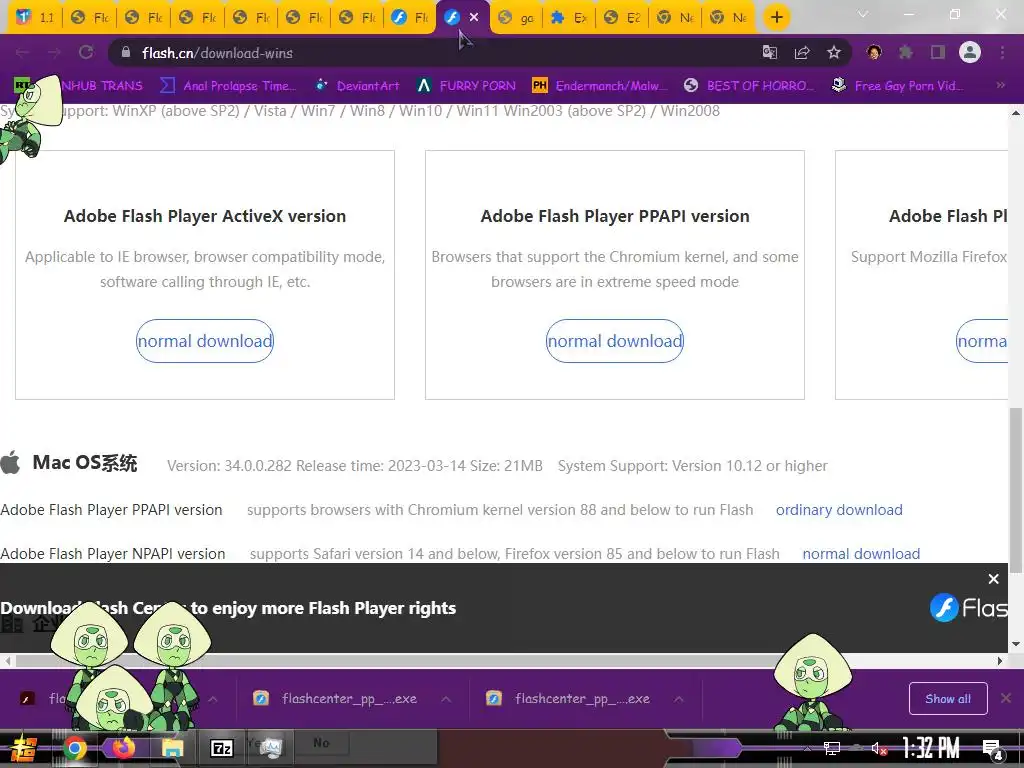The height and width of the screenshot is (768, 1024).
Task: Close the Flash Center promotion banner
Action: pos(993,579)
